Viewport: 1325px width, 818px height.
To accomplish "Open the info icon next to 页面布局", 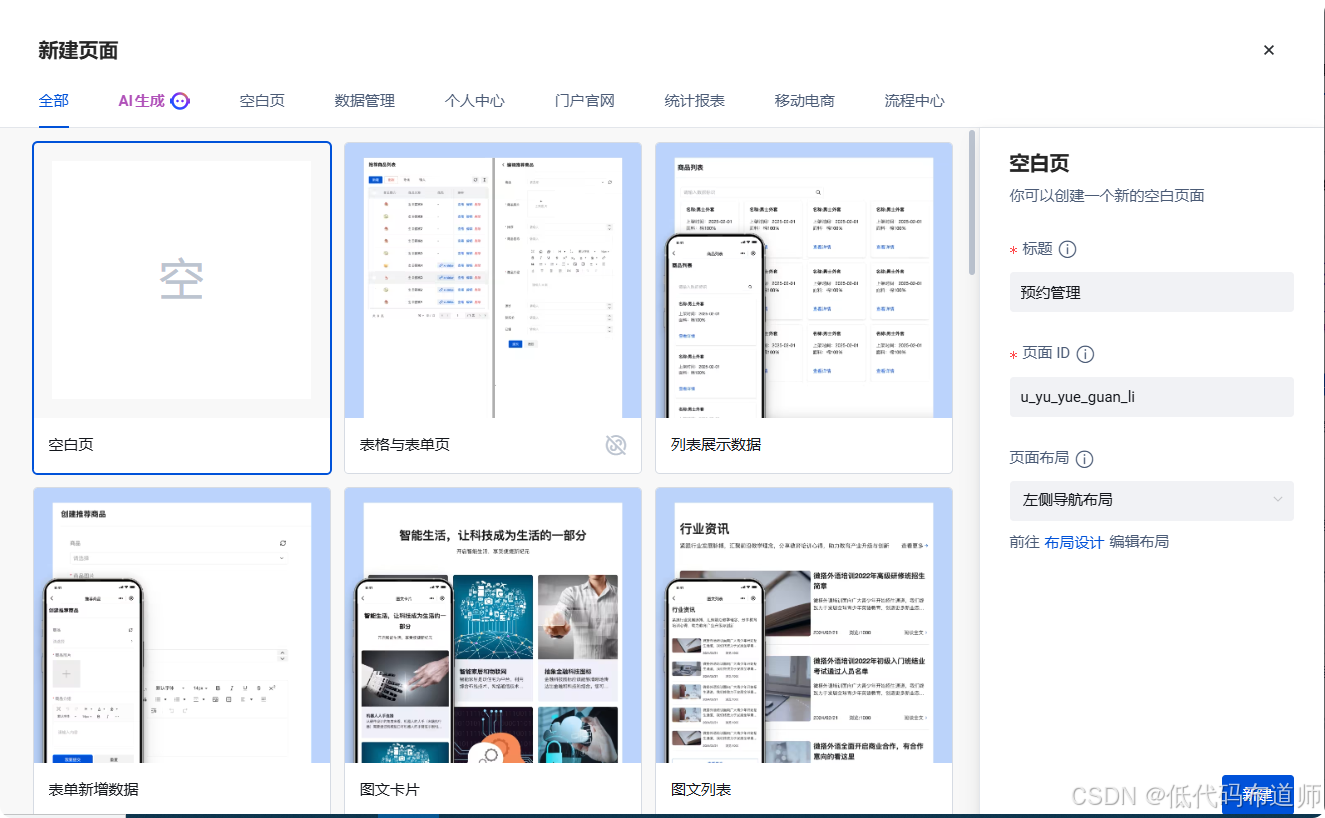I will pos(1084,459).
